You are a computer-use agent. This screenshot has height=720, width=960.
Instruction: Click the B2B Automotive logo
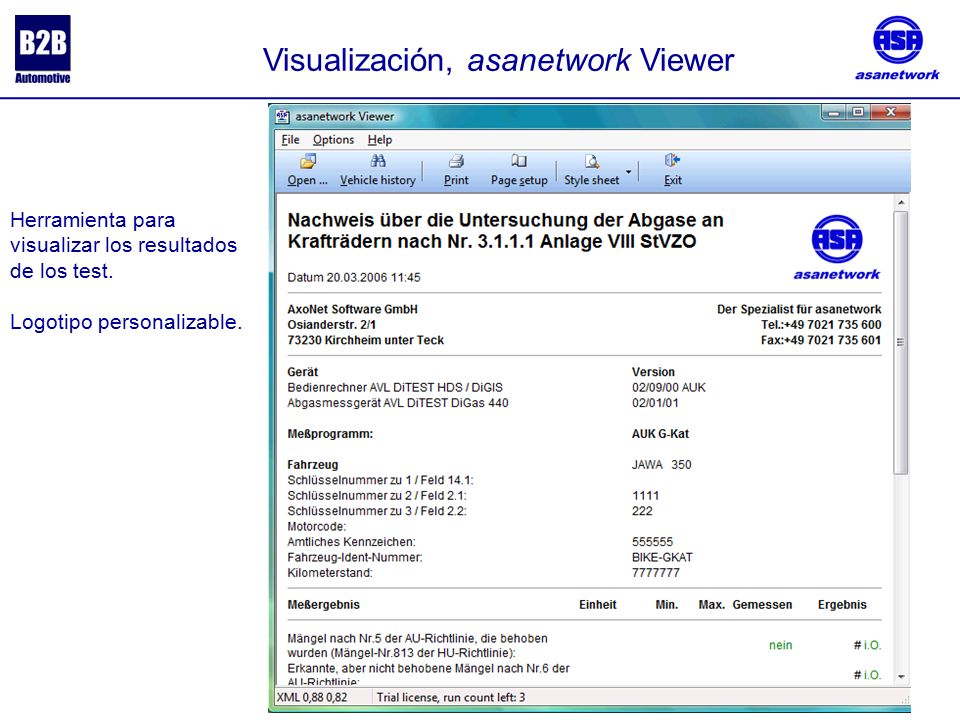[x=43, y=49]
